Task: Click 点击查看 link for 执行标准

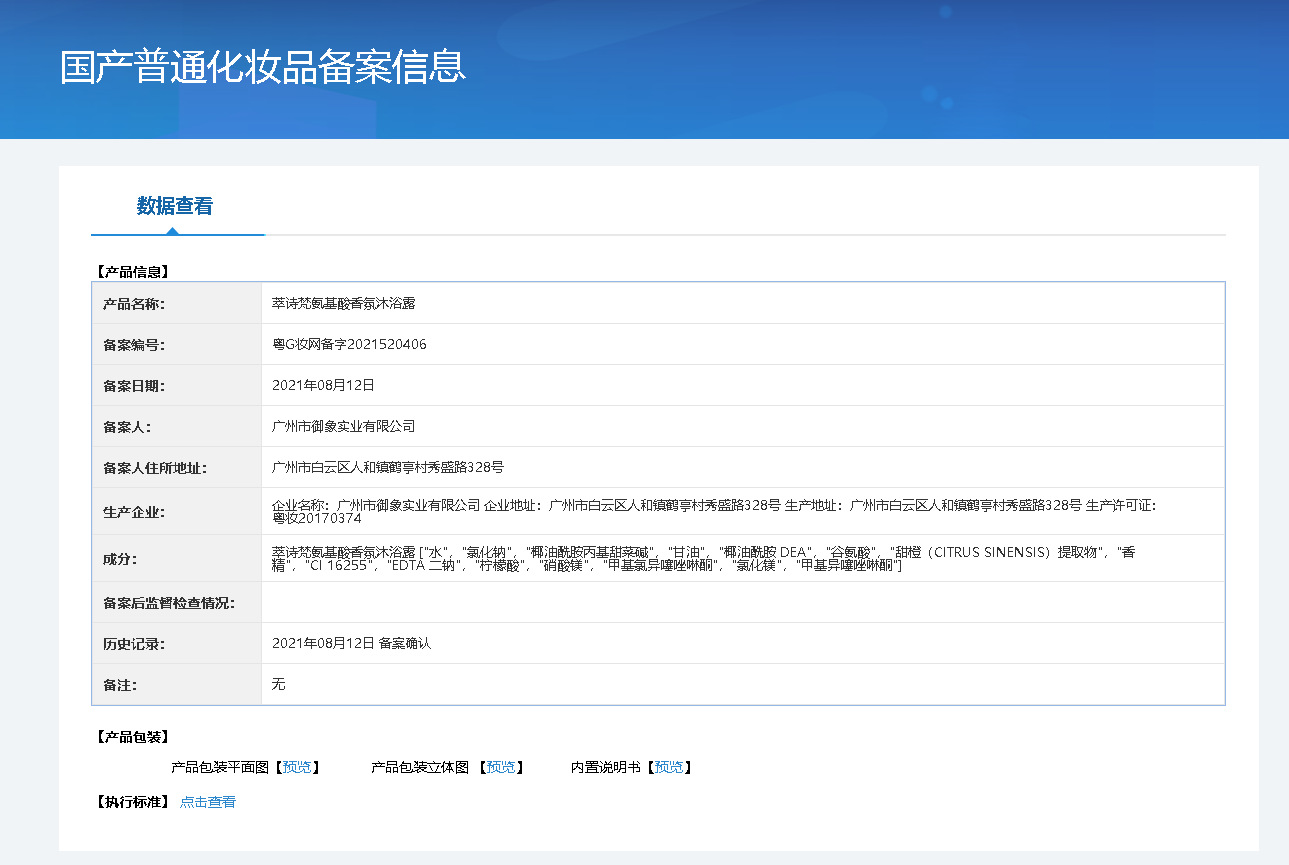Action: [208, 802]
